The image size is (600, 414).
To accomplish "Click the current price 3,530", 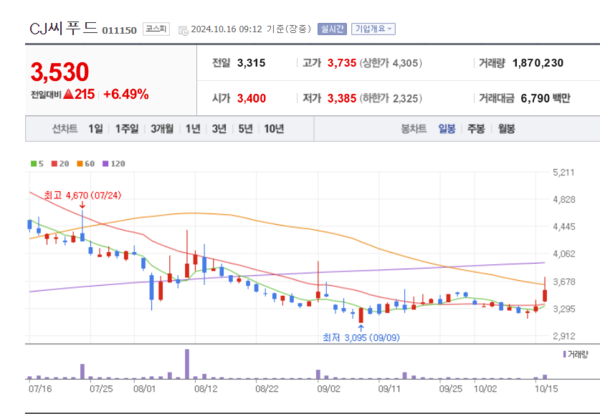I will 60,72.
